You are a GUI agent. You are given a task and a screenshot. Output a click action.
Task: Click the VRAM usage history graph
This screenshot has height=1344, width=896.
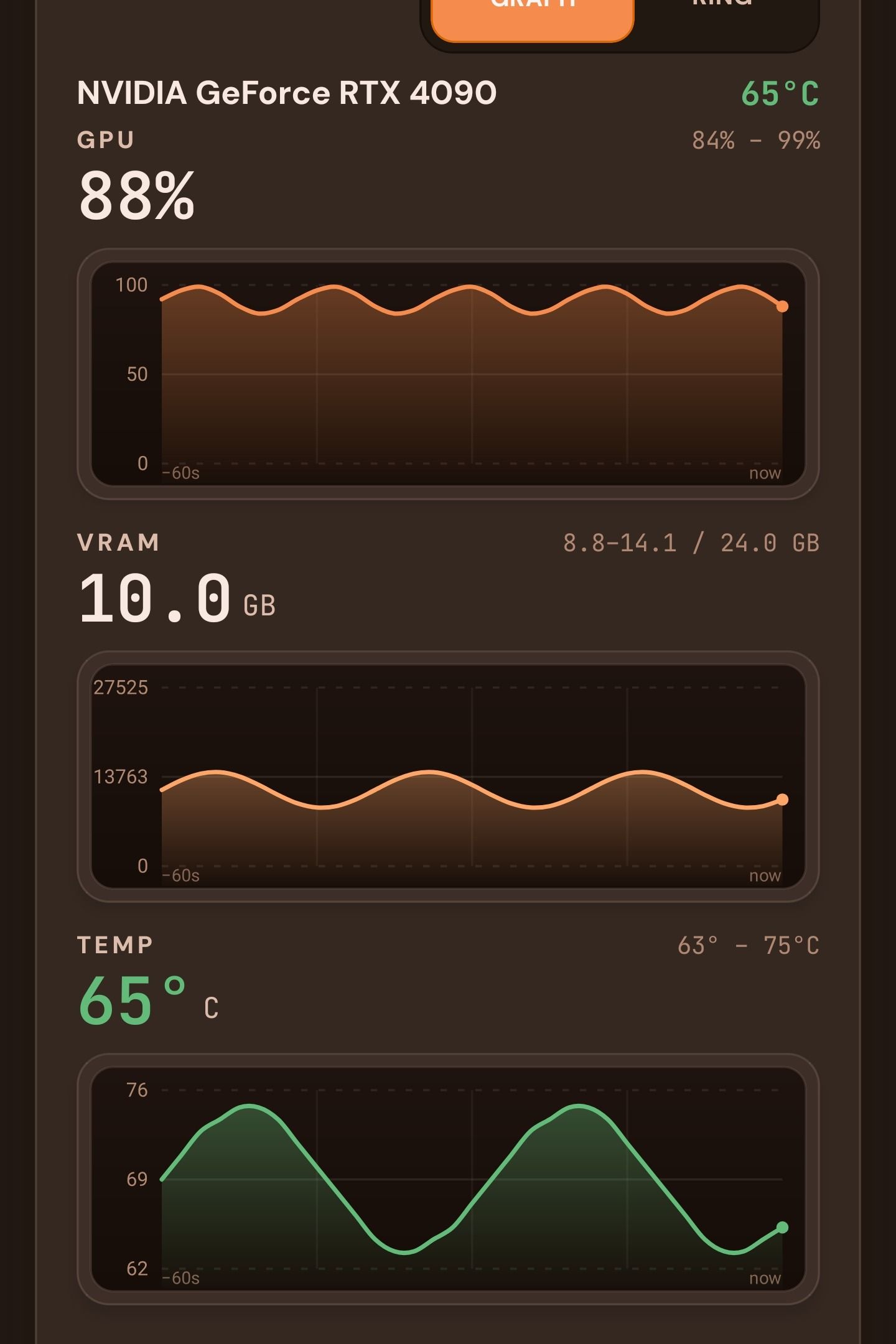(448, 777)
